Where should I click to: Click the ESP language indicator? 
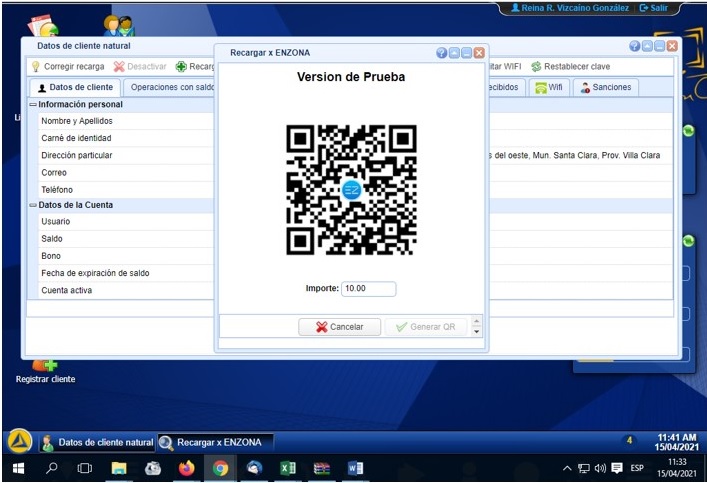pos(637,469)
